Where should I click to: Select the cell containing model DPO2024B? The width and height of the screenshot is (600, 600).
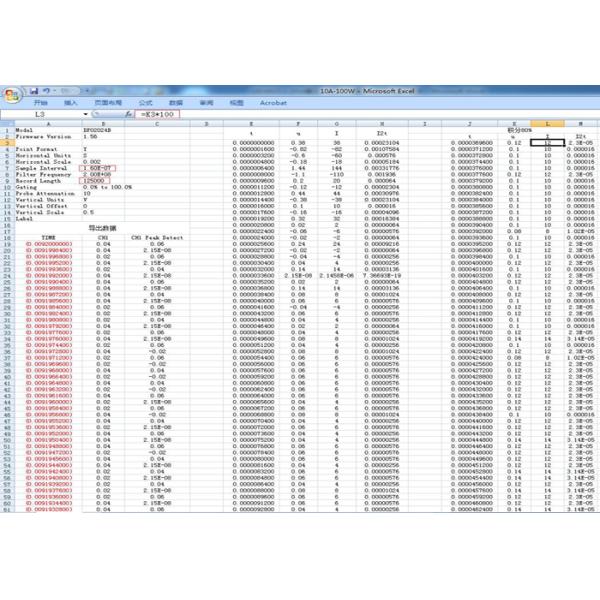coord(98,130)
